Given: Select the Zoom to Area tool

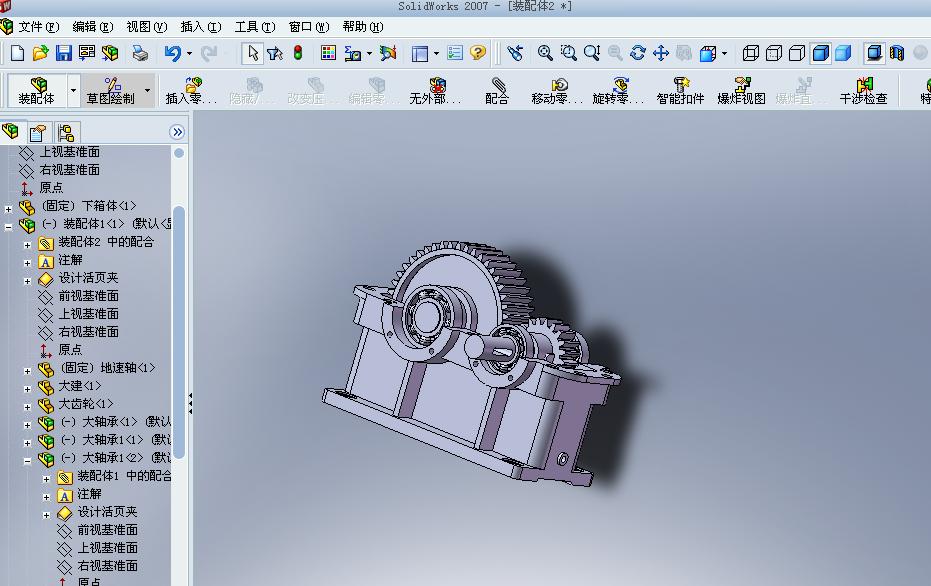Looking at the screenshot, I should pyautogui.click(x=568, y=53).
